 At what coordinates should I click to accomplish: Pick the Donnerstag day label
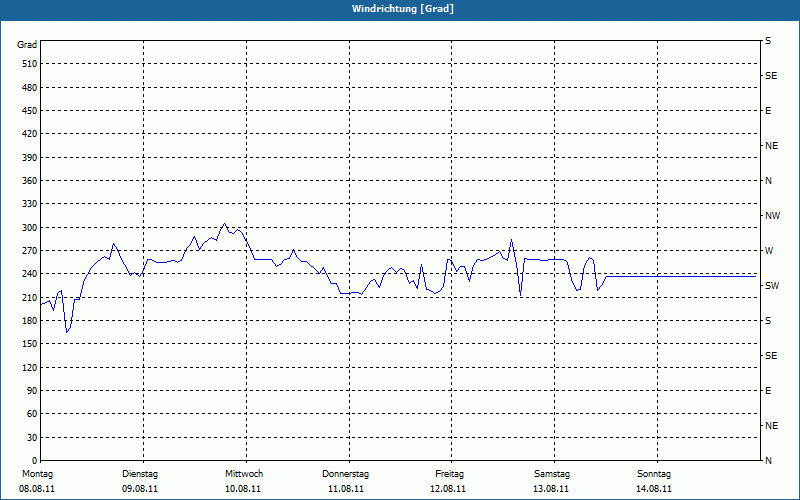click(345, 474)
